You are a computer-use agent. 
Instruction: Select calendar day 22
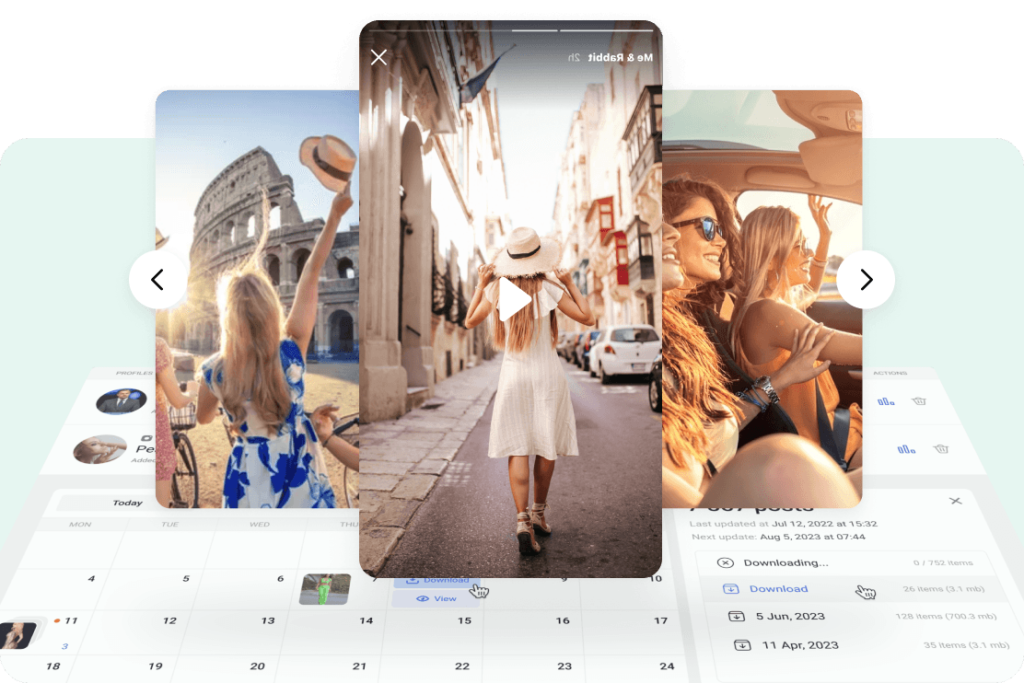click(462, 666)
